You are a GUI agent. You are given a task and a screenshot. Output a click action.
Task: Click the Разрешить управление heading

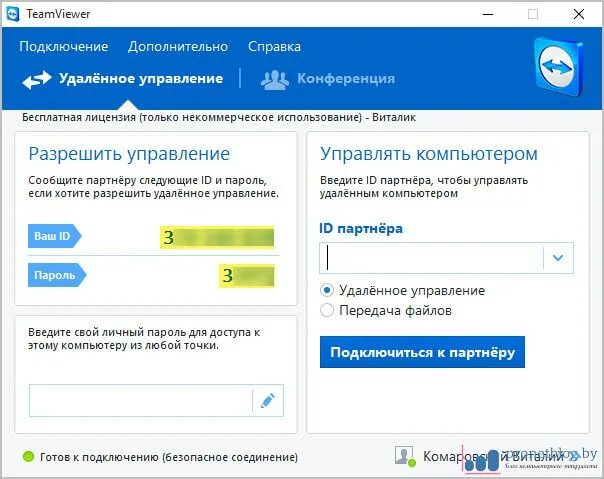click(x=129, y=154)
